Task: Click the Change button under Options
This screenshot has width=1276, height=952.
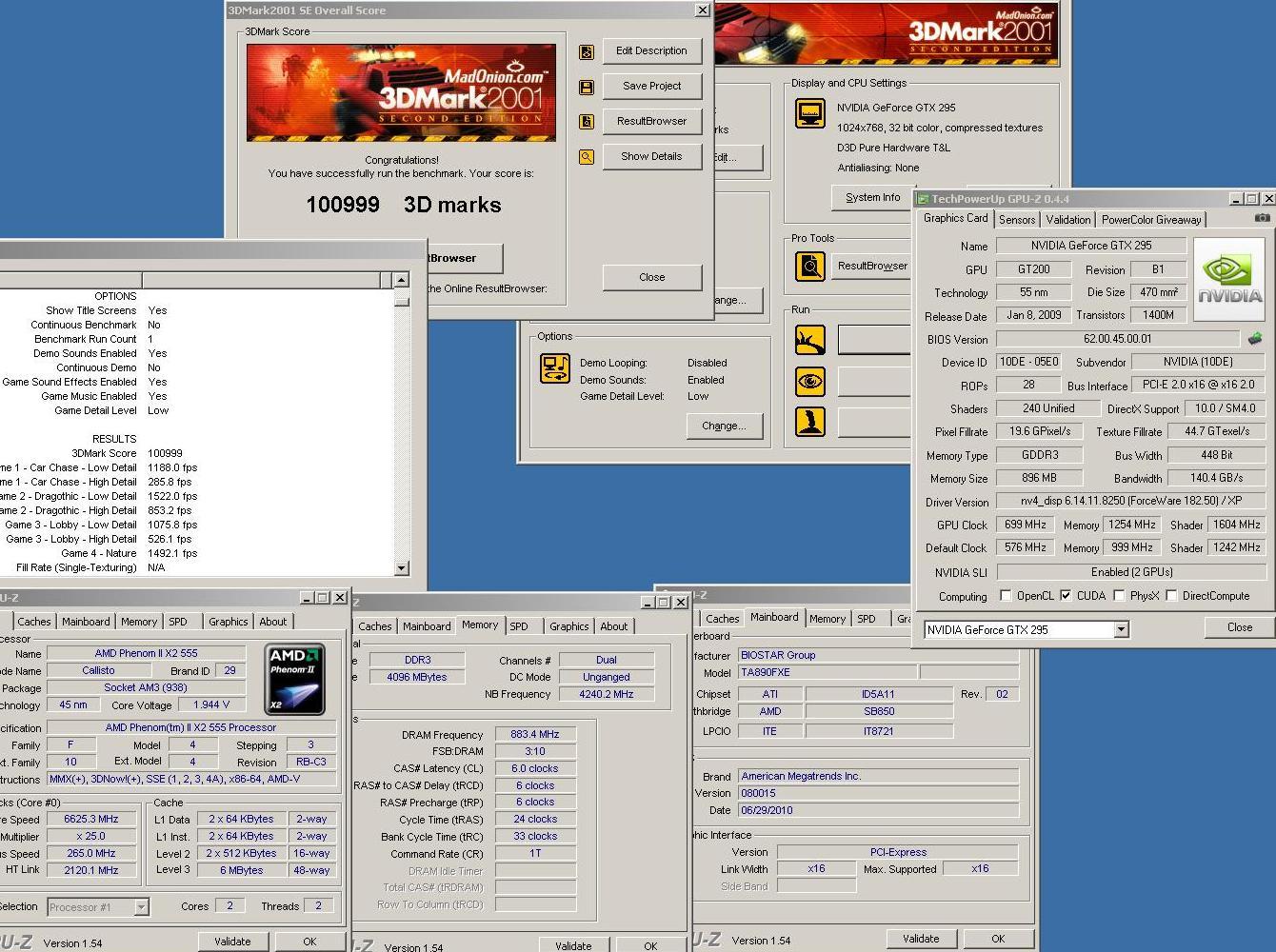Action: (x=724, y=426)
